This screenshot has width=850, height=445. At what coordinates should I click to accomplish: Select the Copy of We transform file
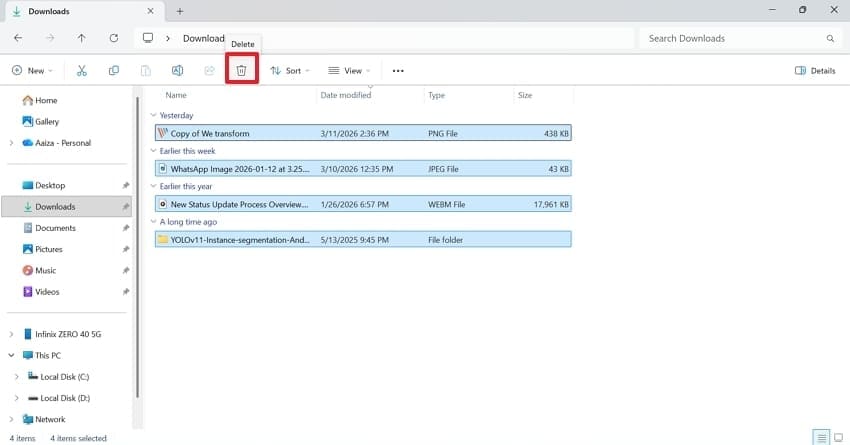tap(363, 133)
